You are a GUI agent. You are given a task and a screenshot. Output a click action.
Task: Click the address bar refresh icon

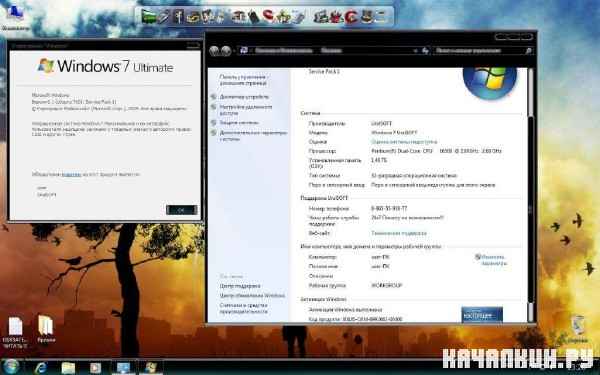tap(425, 51)
